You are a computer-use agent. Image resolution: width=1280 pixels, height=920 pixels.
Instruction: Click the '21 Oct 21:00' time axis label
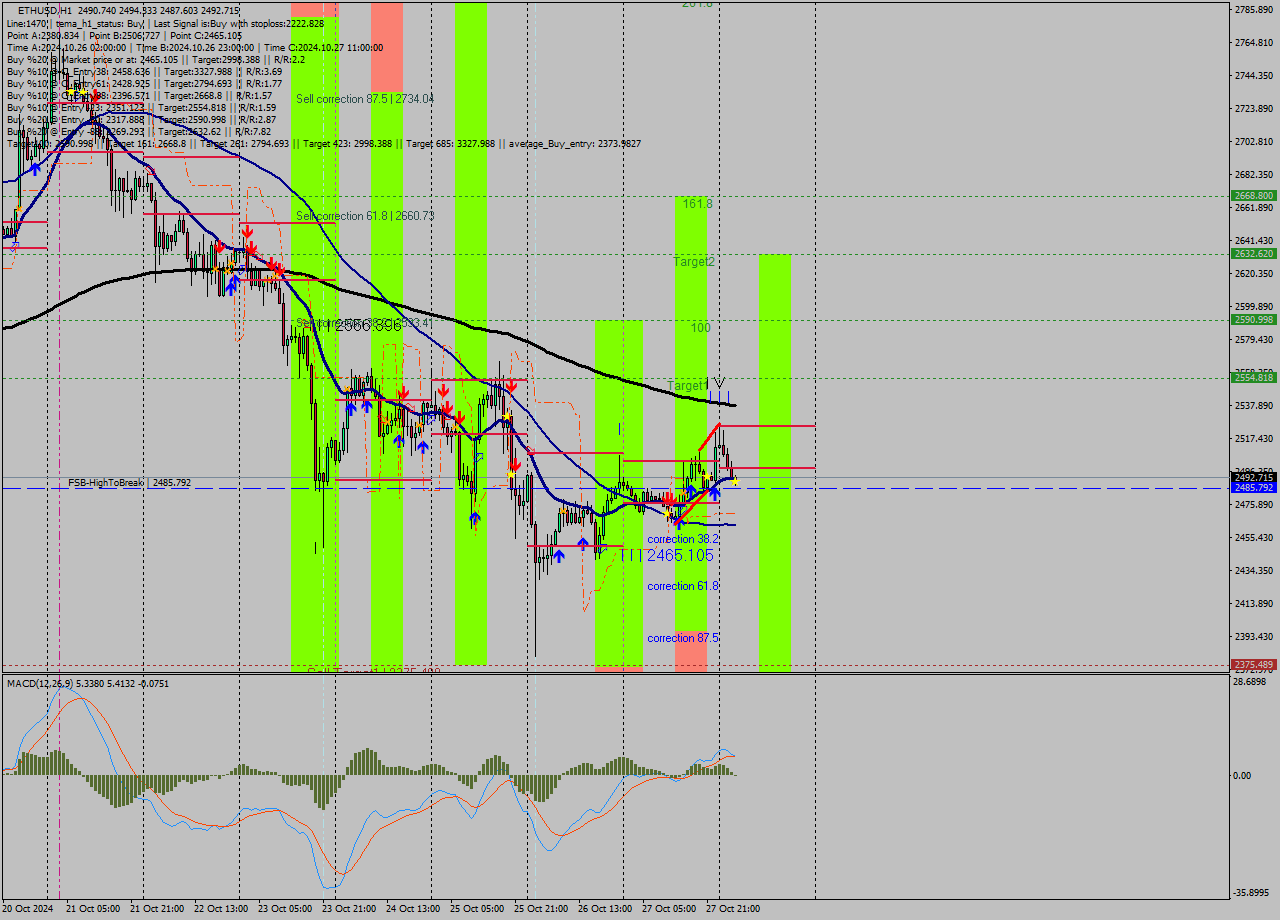tap(157, 909)
